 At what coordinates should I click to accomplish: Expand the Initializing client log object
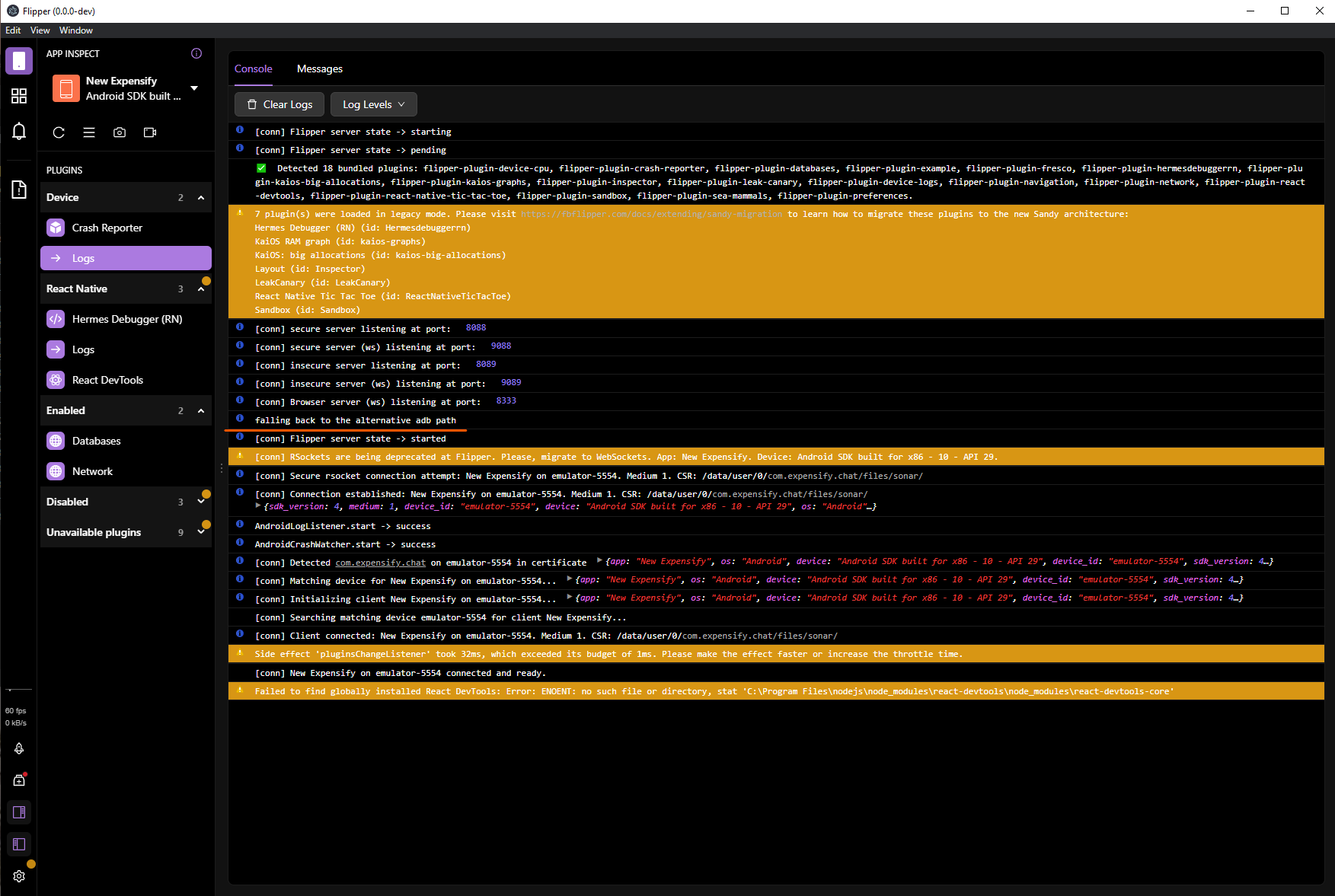[570, 598]
